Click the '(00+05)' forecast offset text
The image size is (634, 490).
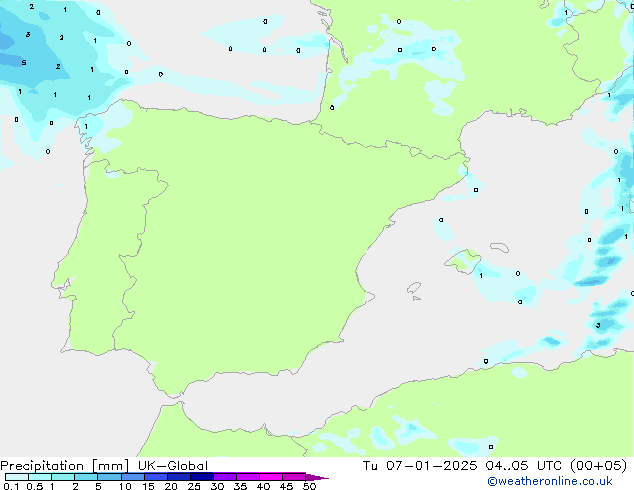point(598,466)
